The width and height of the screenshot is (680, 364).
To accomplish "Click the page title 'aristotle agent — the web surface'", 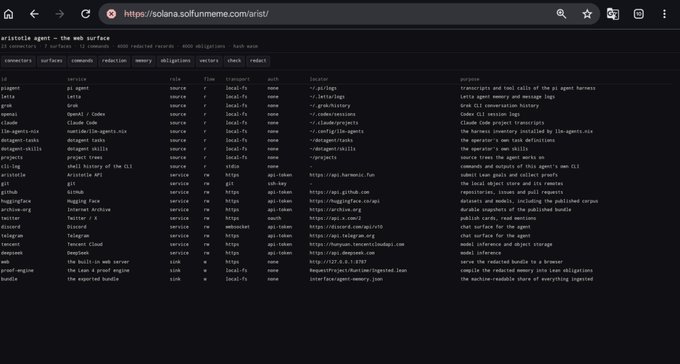I will [55, 38].
